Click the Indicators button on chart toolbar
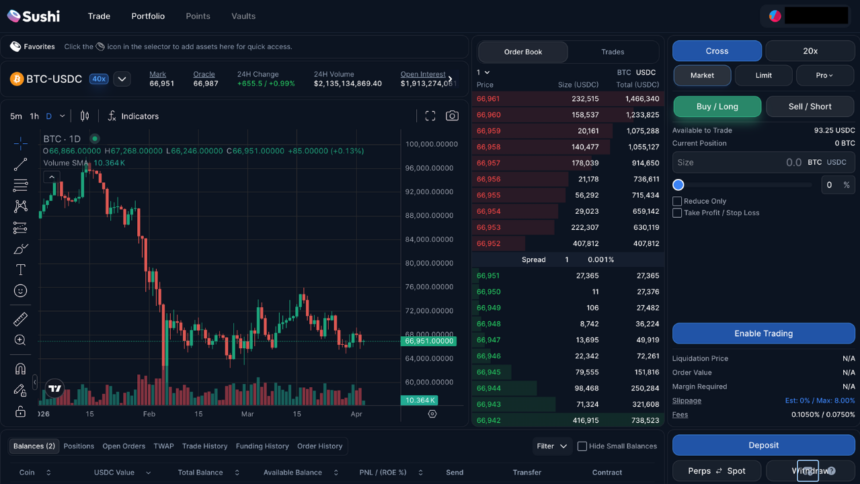This screenshot has height=484, width=860. point(132,116)
